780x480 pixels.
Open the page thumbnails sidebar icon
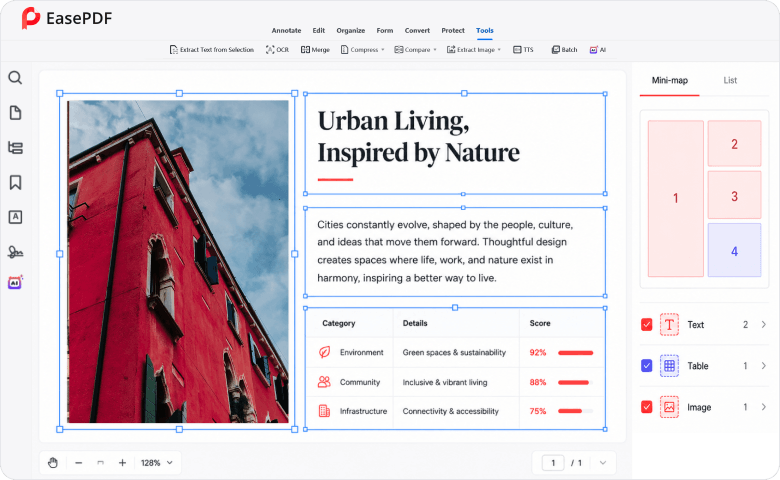click(x=15, y=113)
